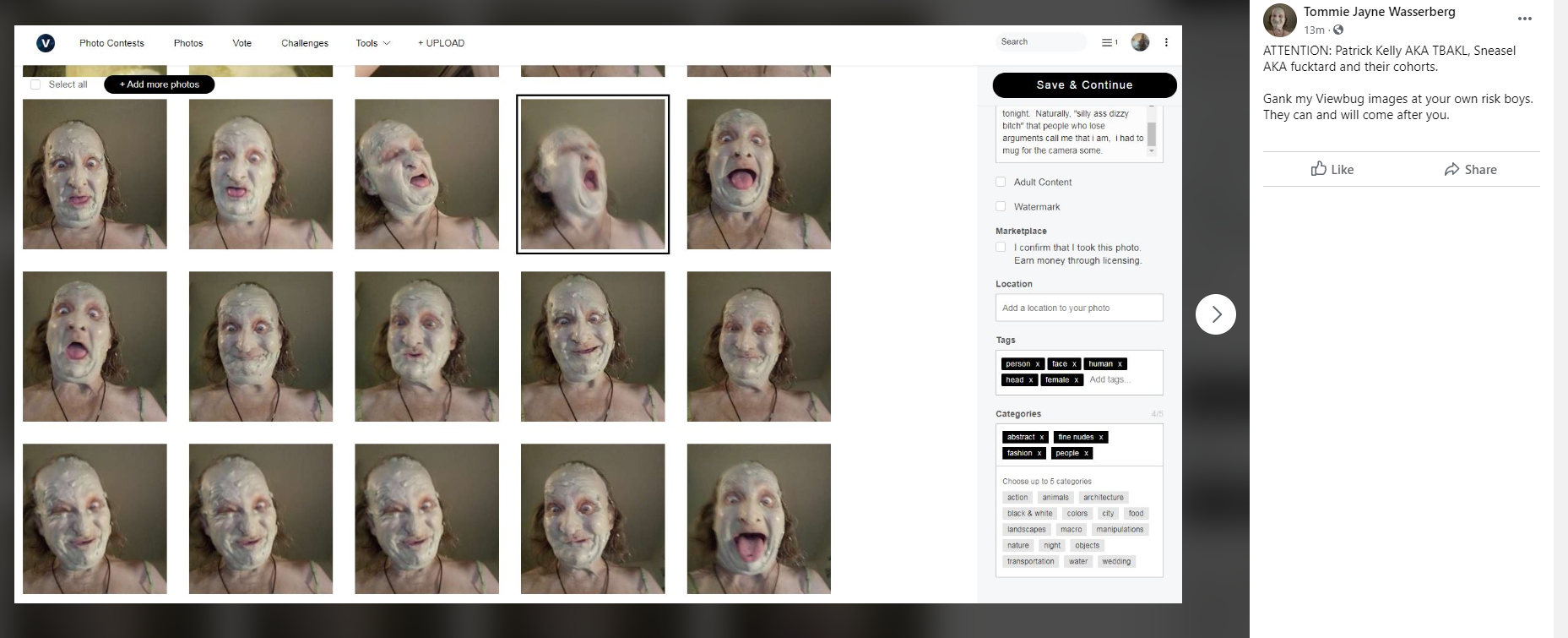Like the Facebook post

[1332, 169]
